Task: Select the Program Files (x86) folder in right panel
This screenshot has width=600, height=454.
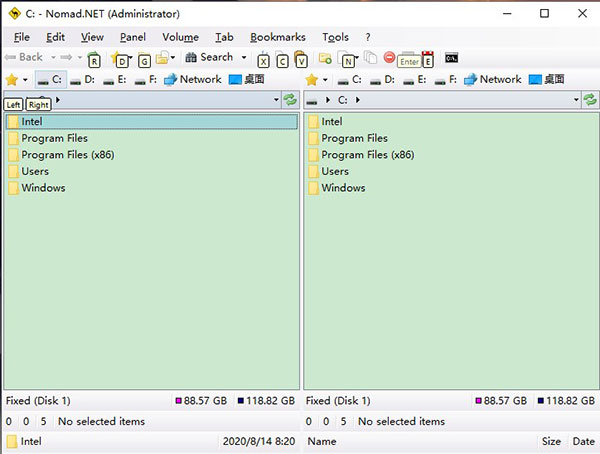Action: 367,155
